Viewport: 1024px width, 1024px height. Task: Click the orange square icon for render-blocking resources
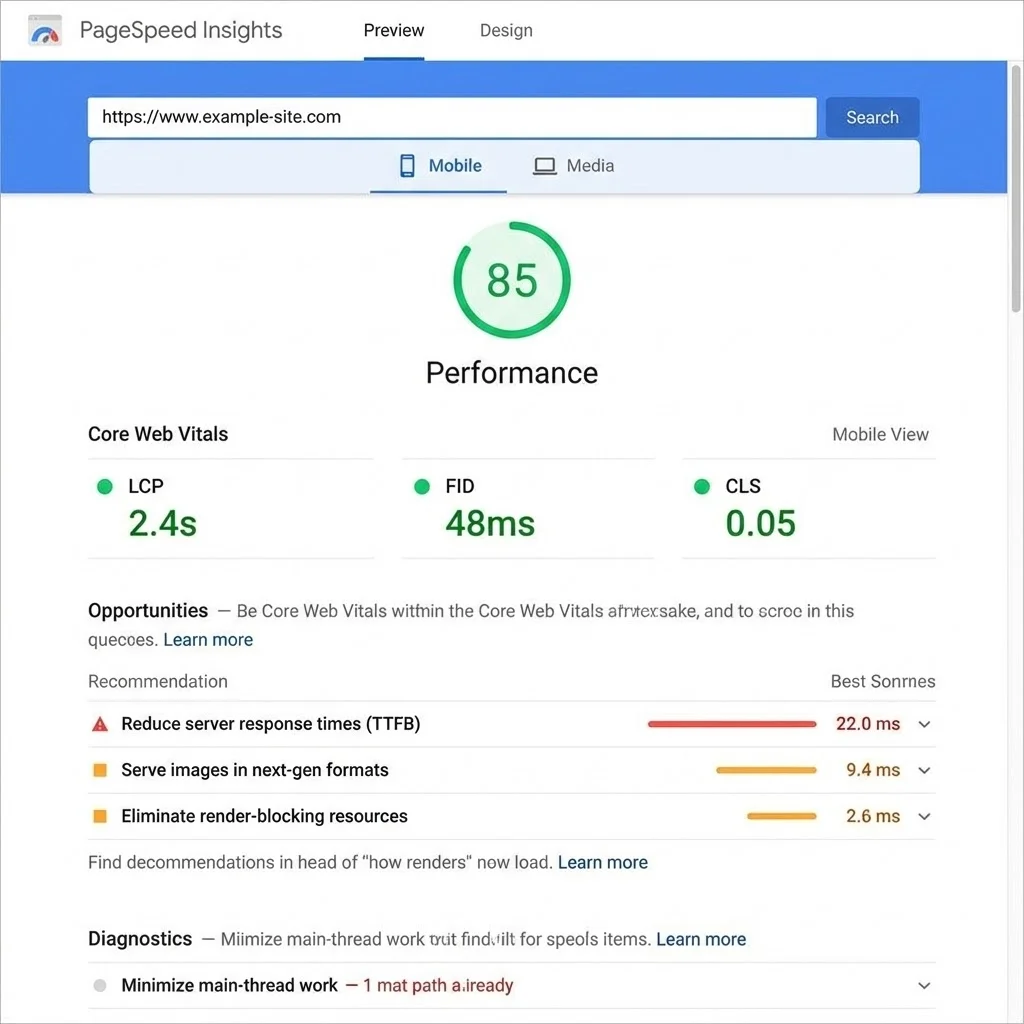point(99,815)
